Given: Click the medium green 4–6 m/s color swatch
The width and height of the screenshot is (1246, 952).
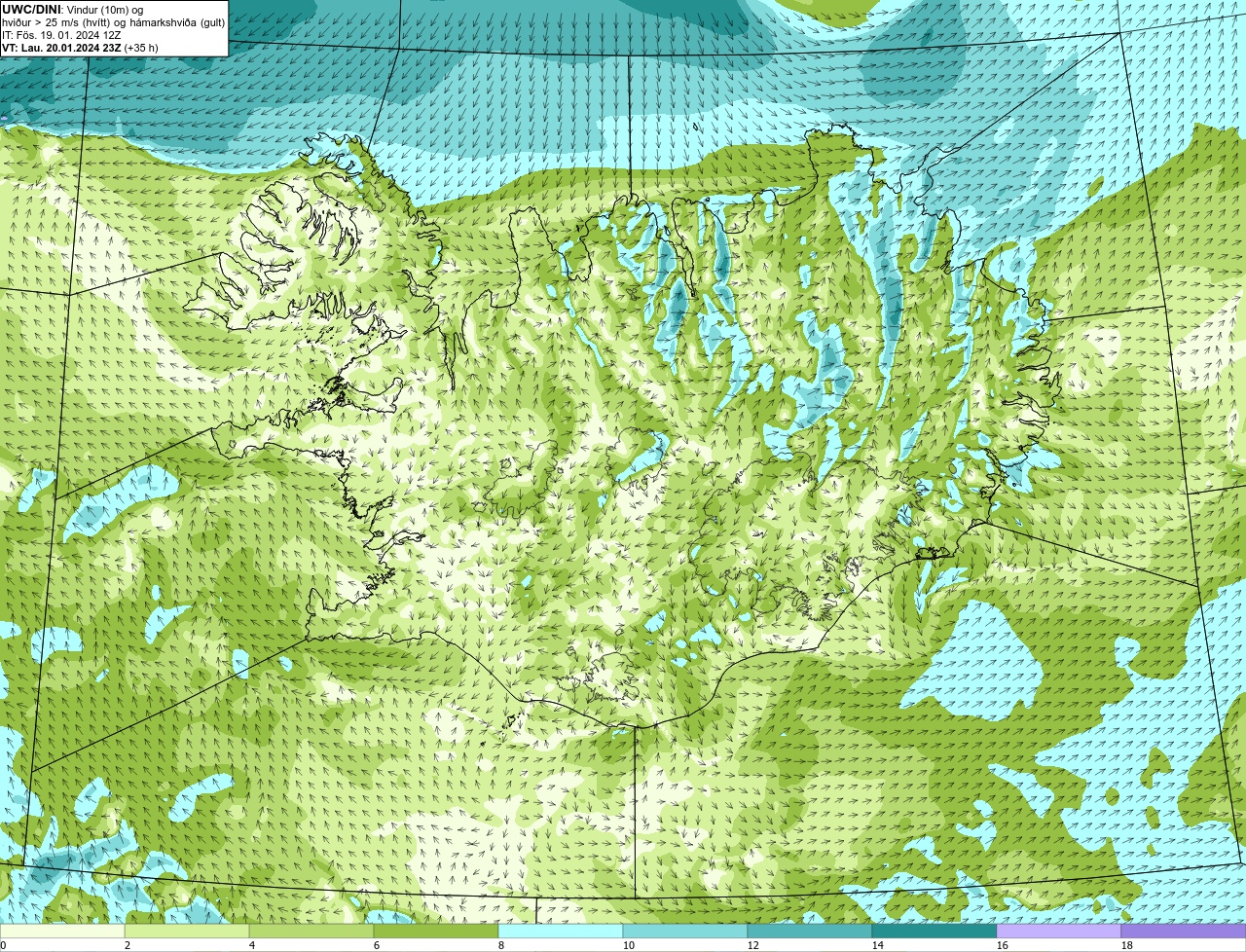Looking at the screenshot, I should click(x=311, y=931).
